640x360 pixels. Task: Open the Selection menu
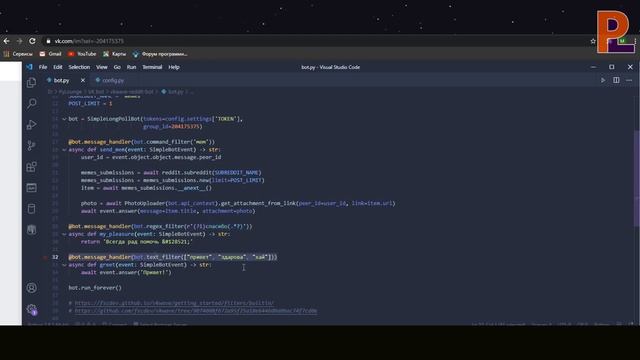pyautogui.click(x=79, y=67)
